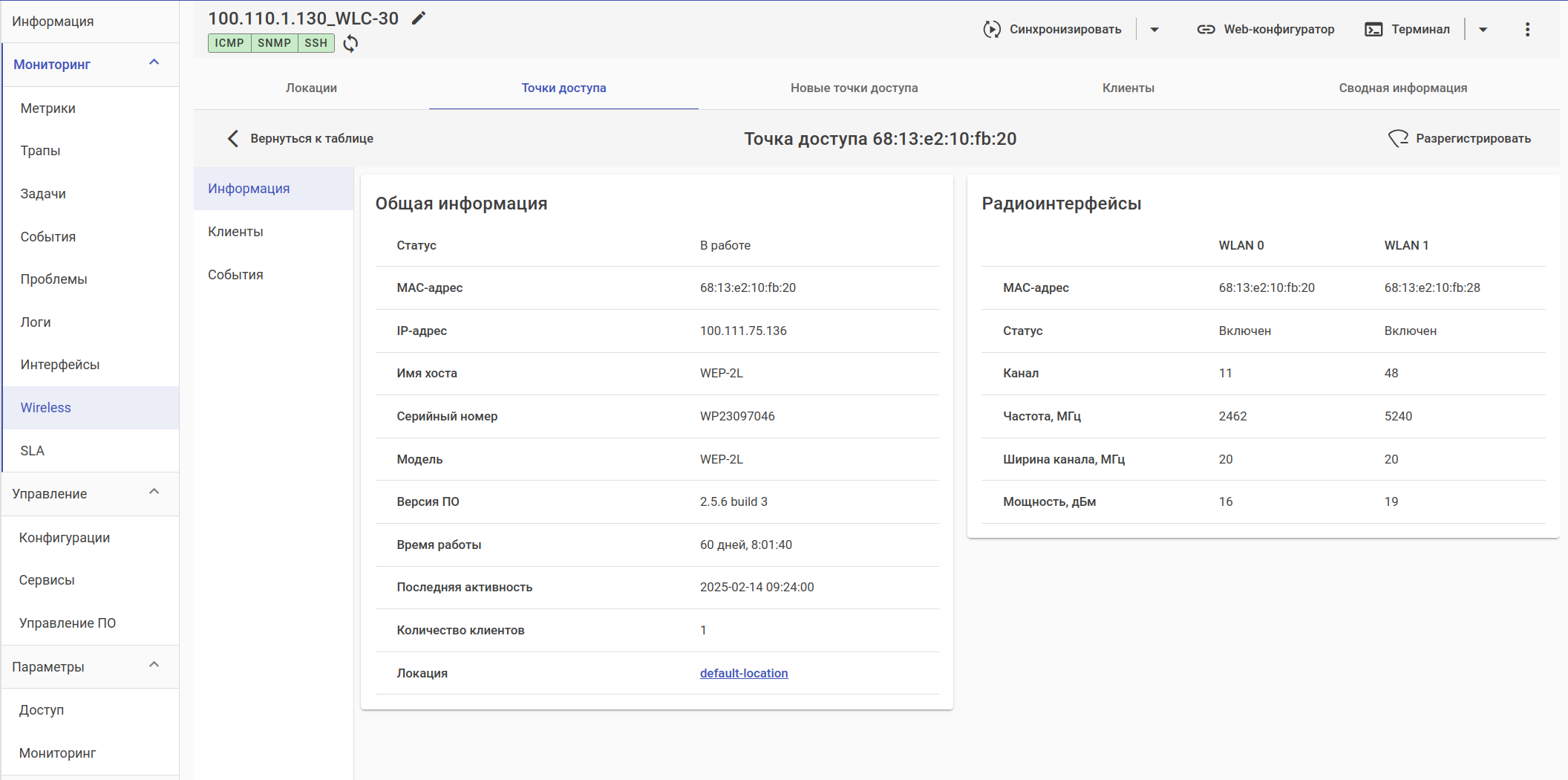Collapse the Мониторинг sidebar section
Image resolution: width=1568 pixels, height=780 pixels.
click(x=154, y=63)
